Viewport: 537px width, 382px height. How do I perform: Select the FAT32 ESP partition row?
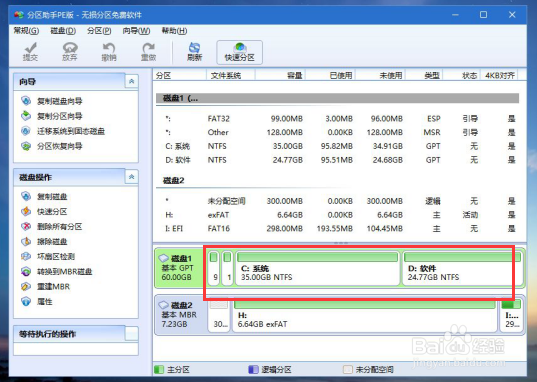pos(337,119)
